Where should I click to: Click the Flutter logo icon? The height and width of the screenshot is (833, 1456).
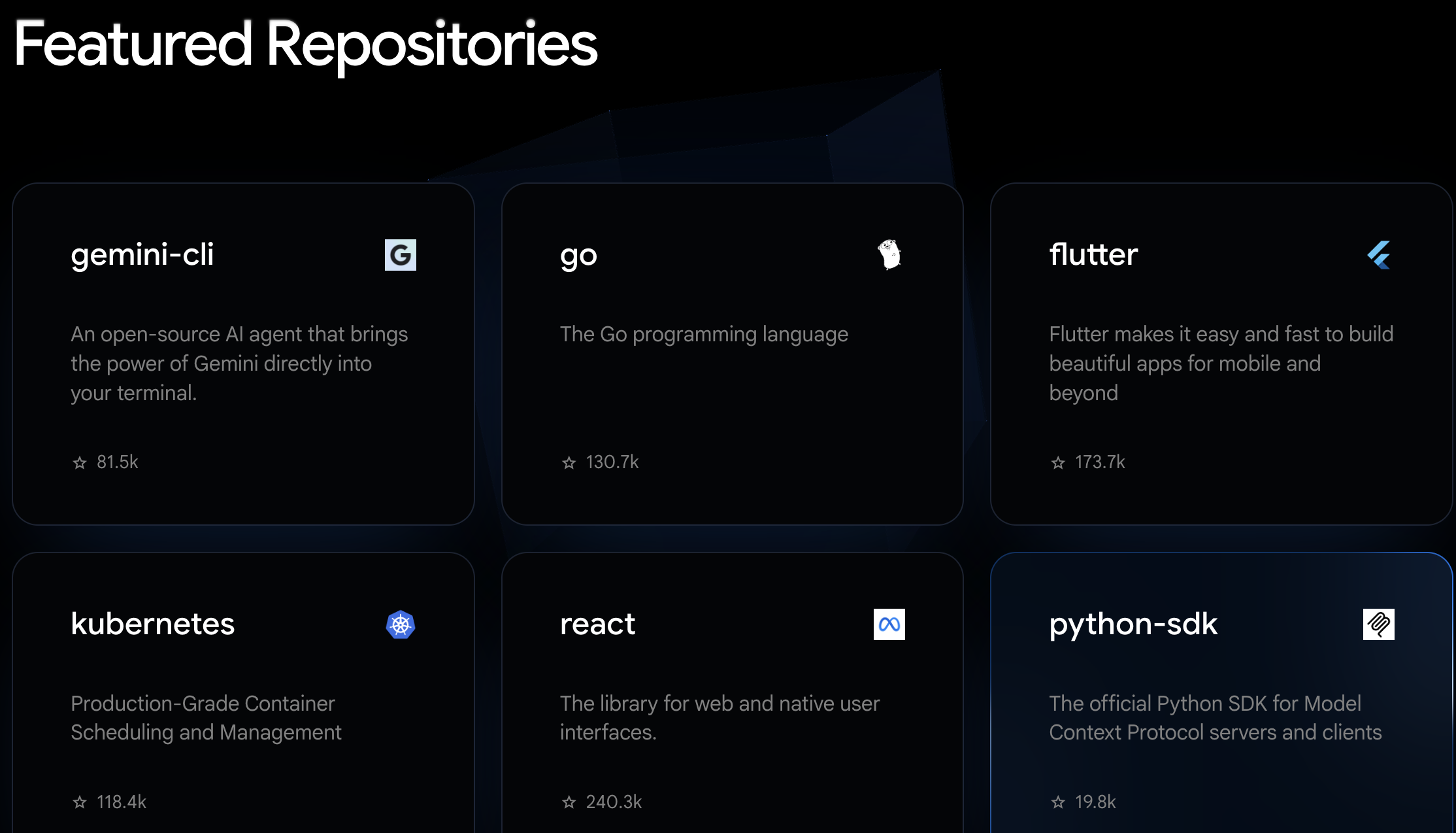point(1378,255)
